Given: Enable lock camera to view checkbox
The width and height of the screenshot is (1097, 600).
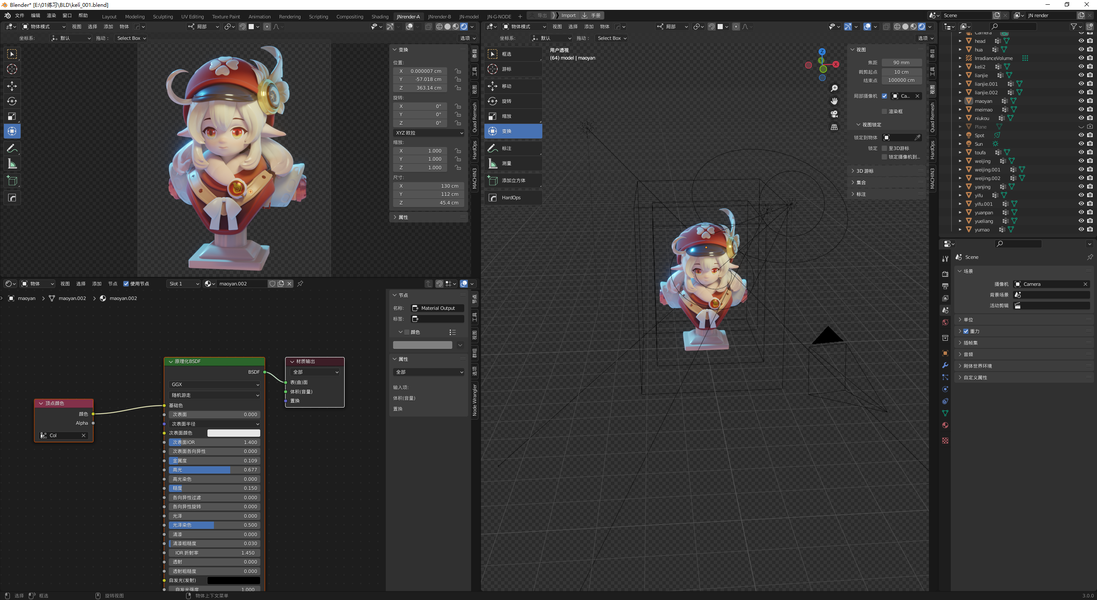Looking at the screenshot, I should 884,157.
